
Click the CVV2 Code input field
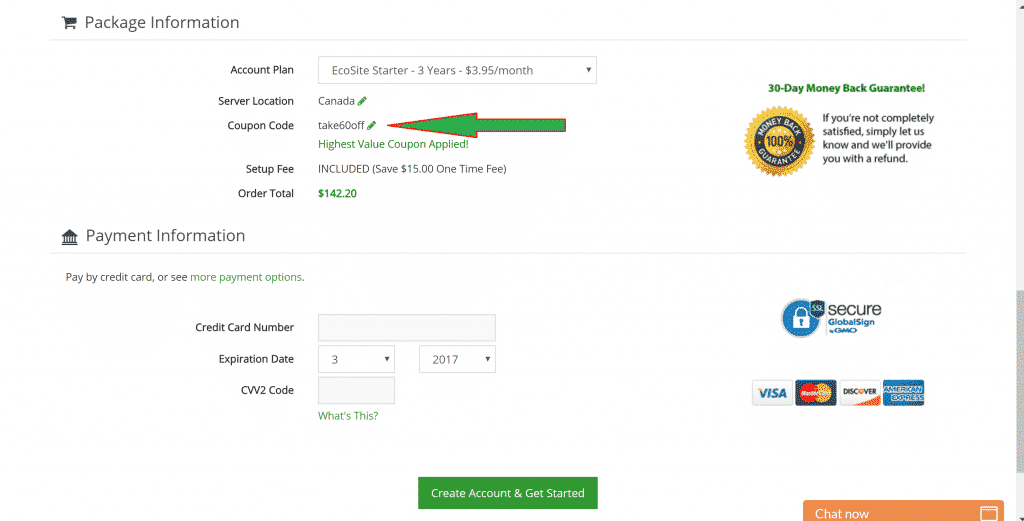[356, 390]
